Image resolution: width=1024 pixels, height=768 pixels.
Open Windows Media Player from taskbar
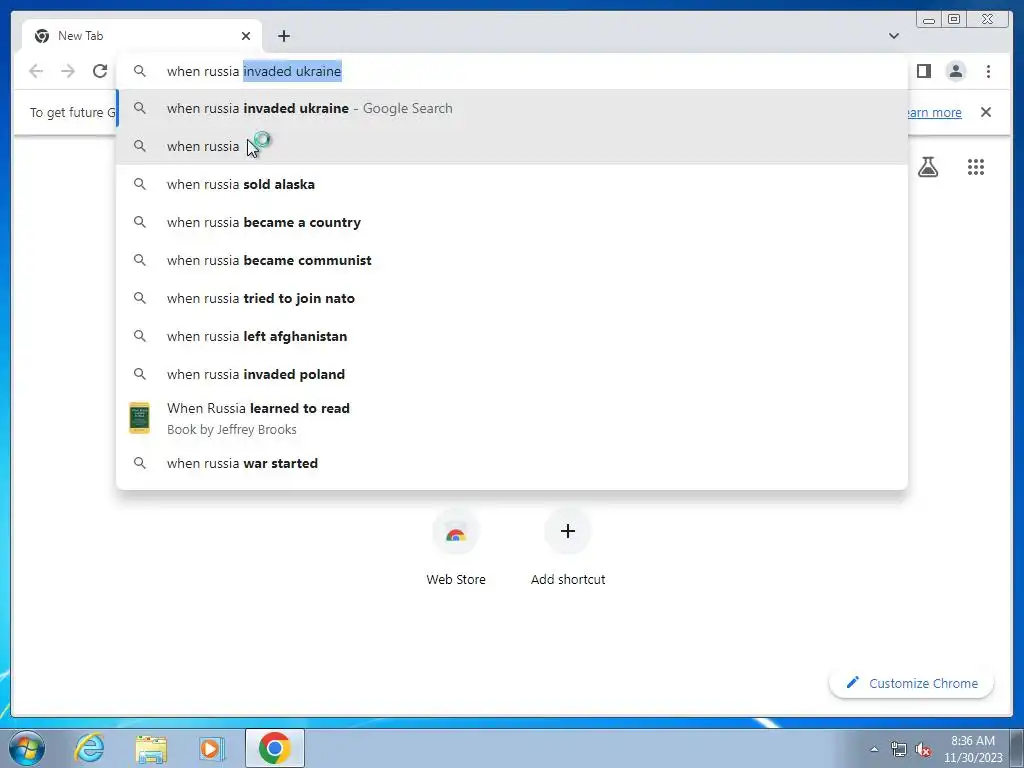point(212,748)
